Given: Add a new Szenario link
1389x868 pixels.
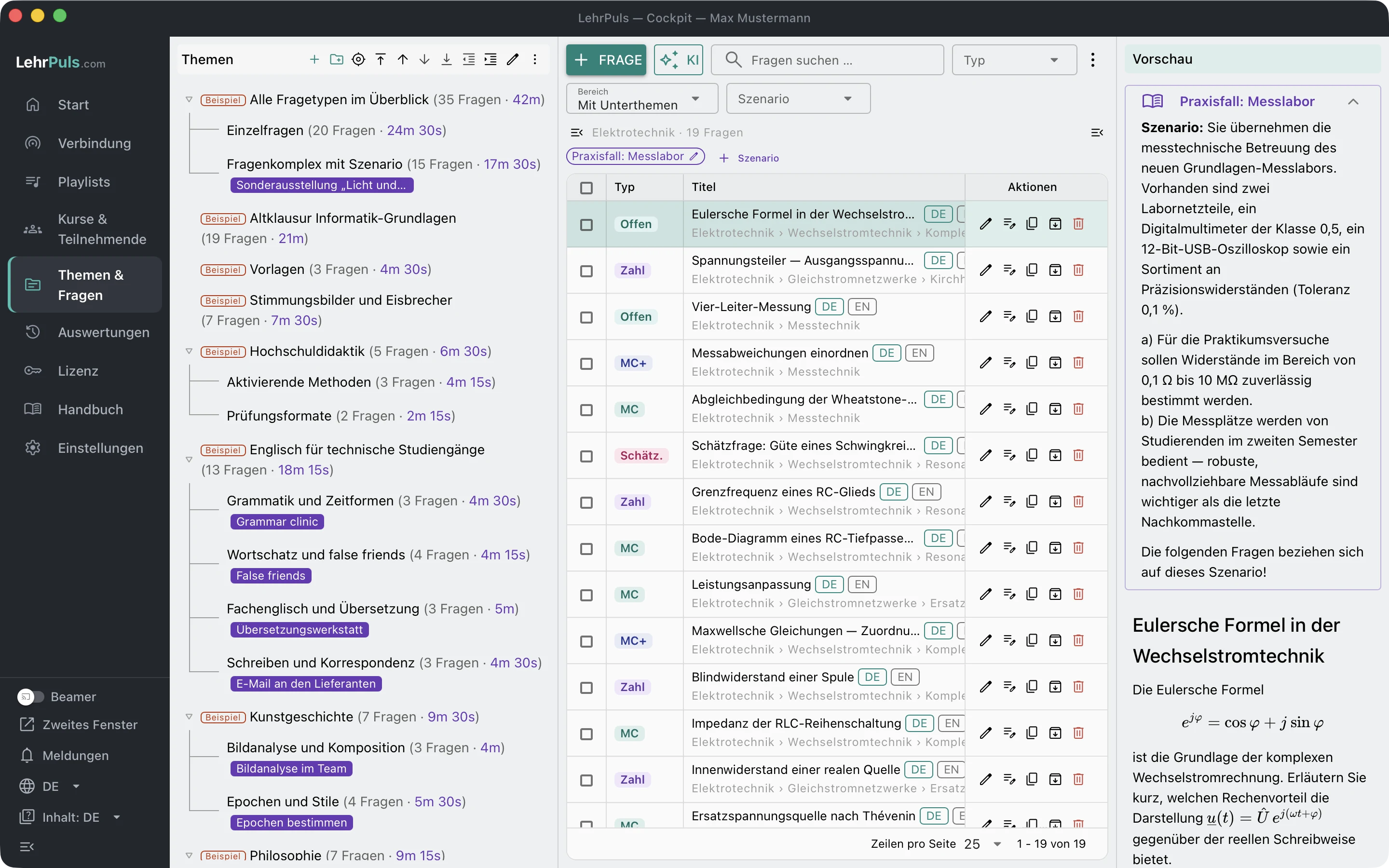Looking at the screenshot, I should 749,158.
